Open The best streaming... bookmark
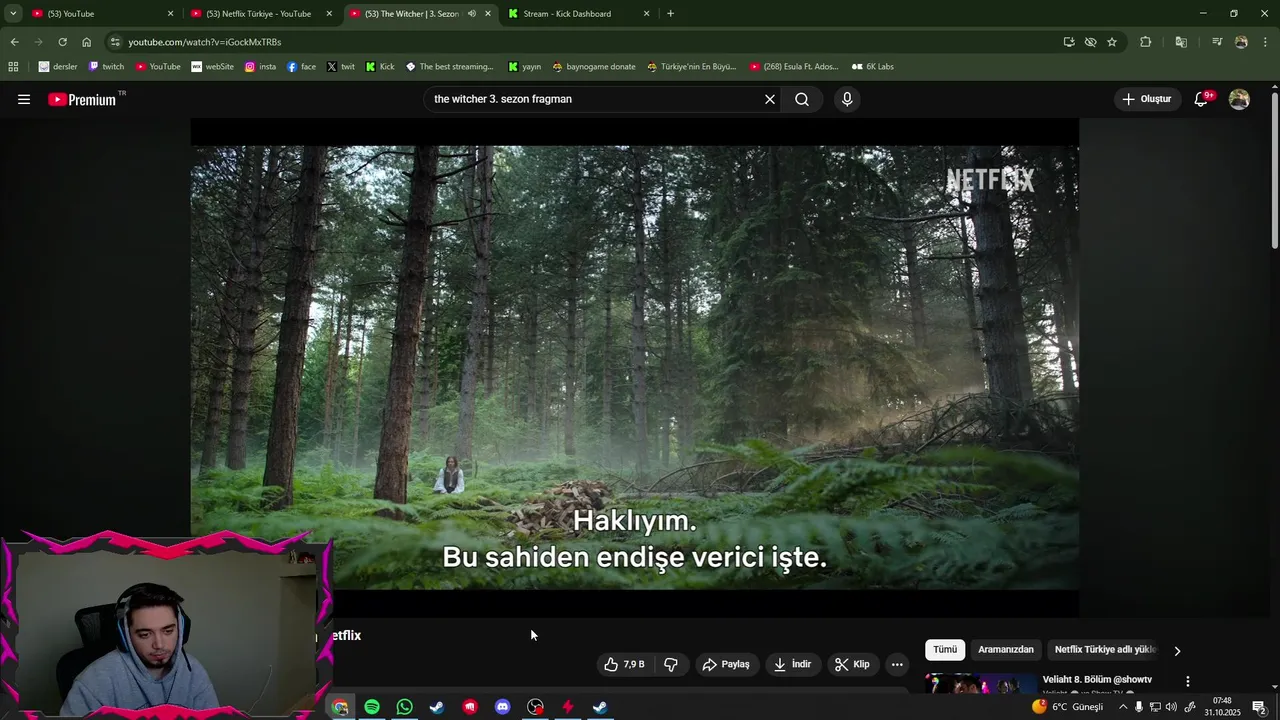 [449, 67]
